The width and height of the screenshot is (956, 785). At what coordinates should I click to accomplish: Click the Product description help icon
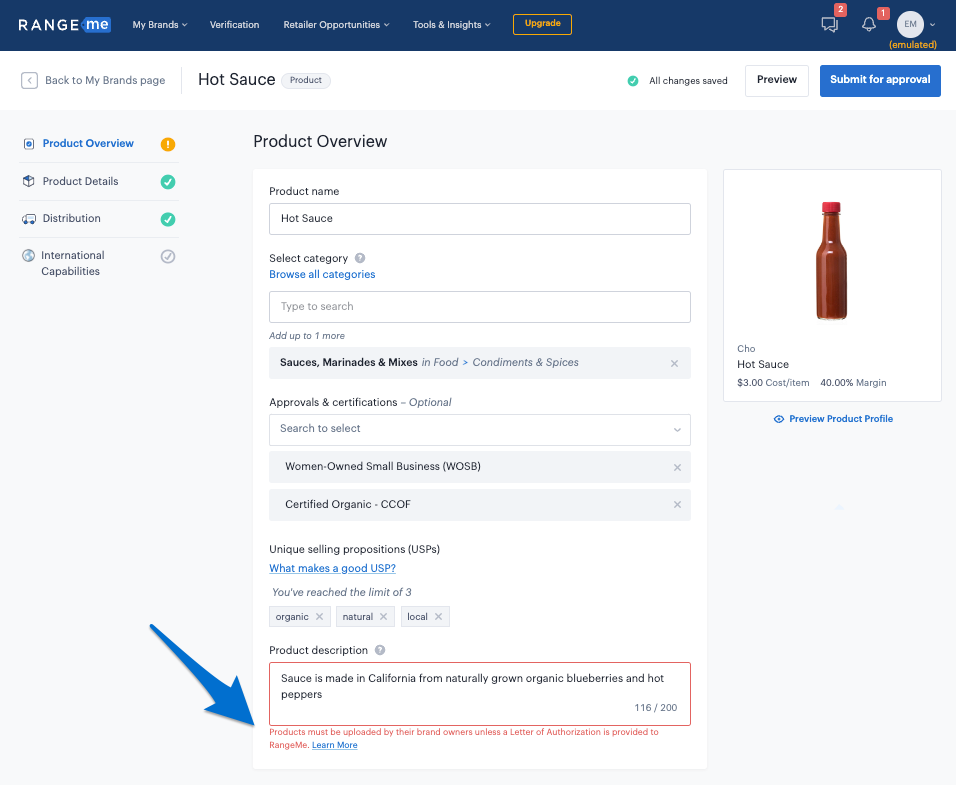click(x=380, y=650)
